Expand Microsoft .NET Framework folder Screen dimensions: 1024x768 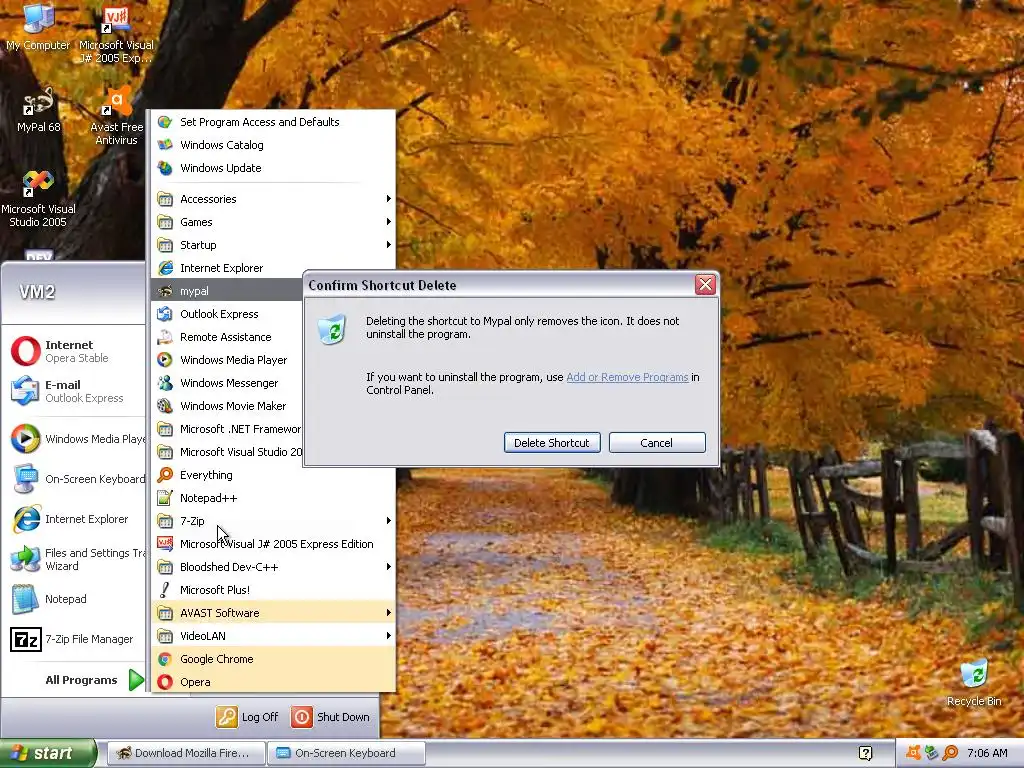227,429
